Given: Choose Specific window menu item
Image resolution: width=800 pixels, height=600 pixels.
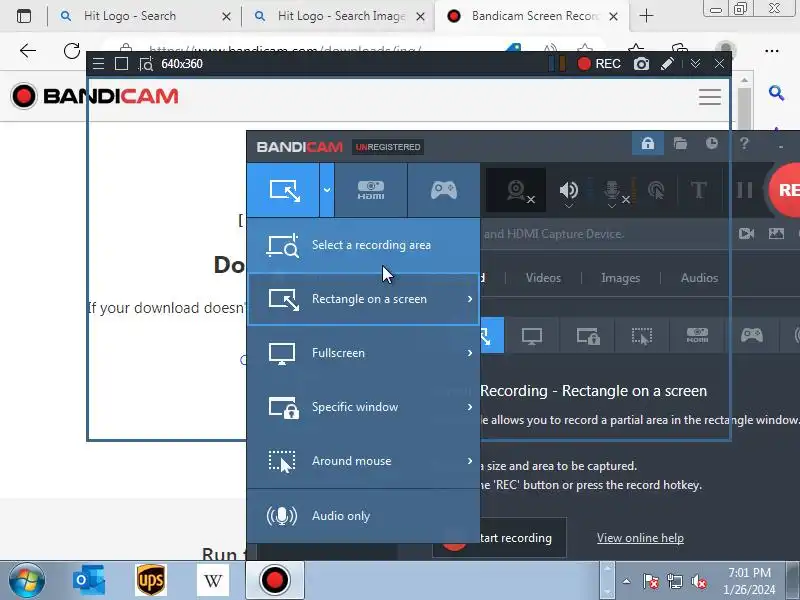Looking at the screenshot, I should (363, 407).
